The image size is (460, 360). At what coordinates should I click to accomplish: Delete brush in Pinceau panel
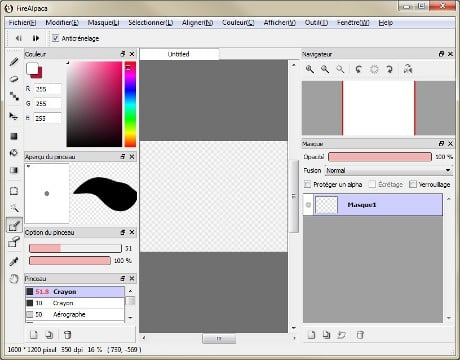pyautogui.click(x=67, y=334)
